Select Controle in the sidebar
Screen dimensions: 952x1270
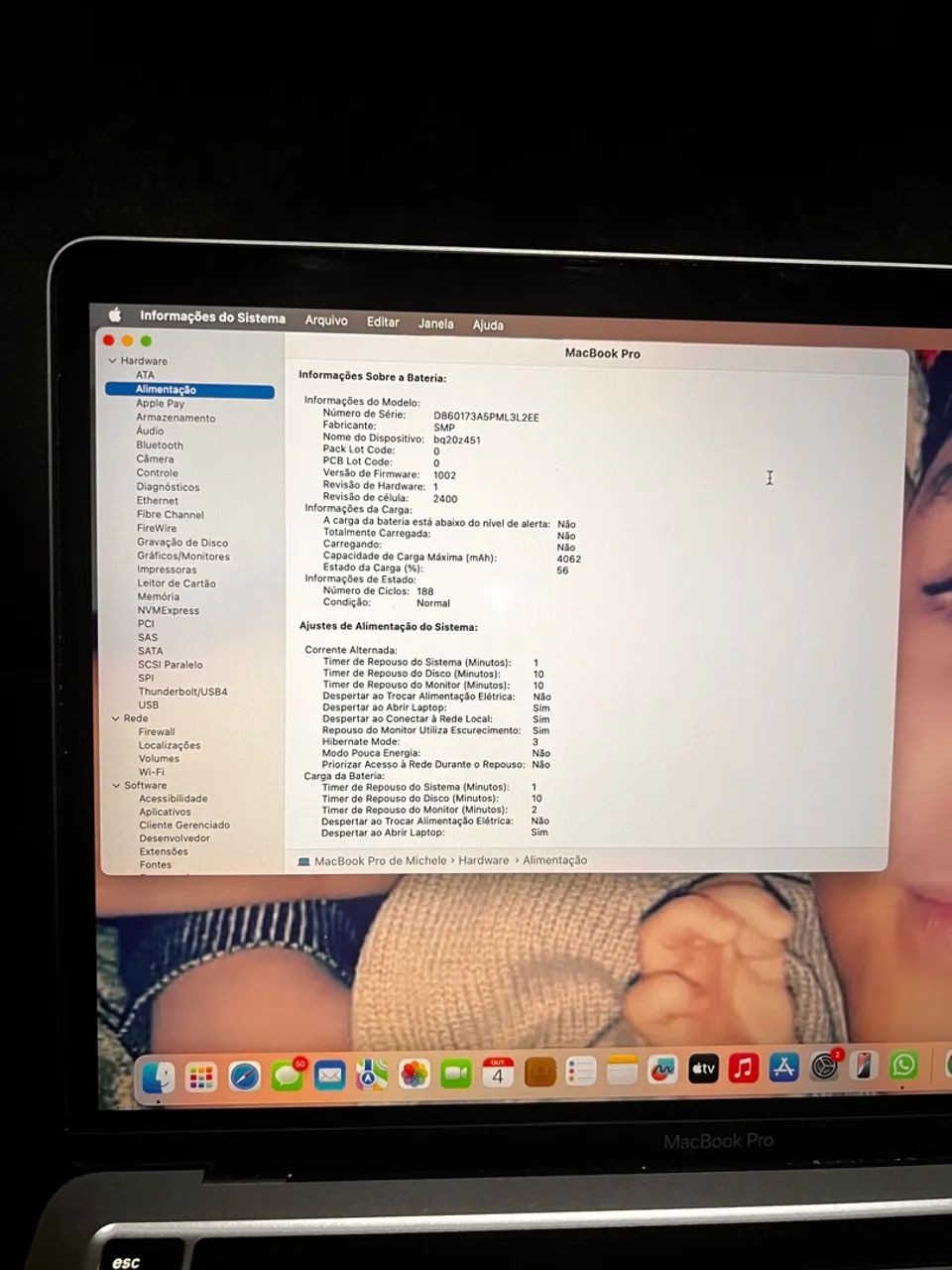pos(157,472)
